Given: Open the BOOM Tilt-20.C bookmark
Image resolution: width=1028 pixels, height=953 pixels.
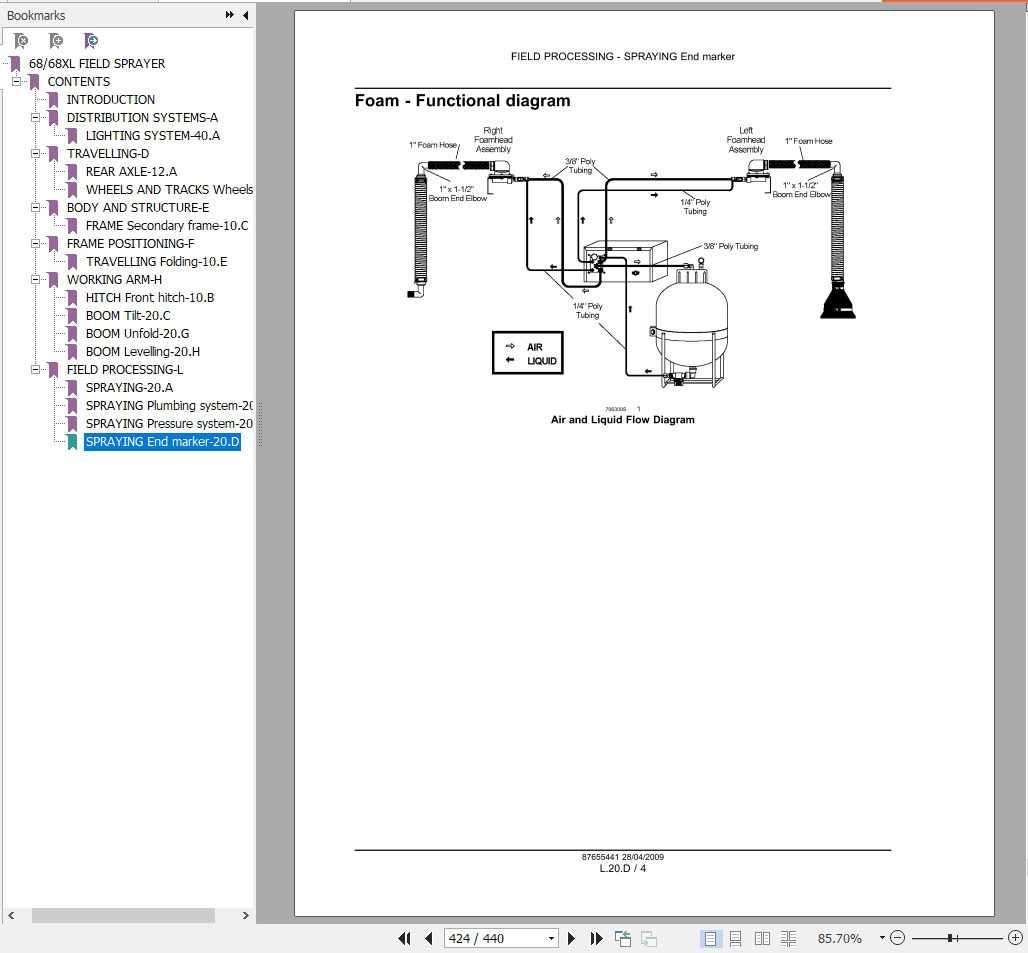Looking at the screenshot, I should tap(128, 315).
